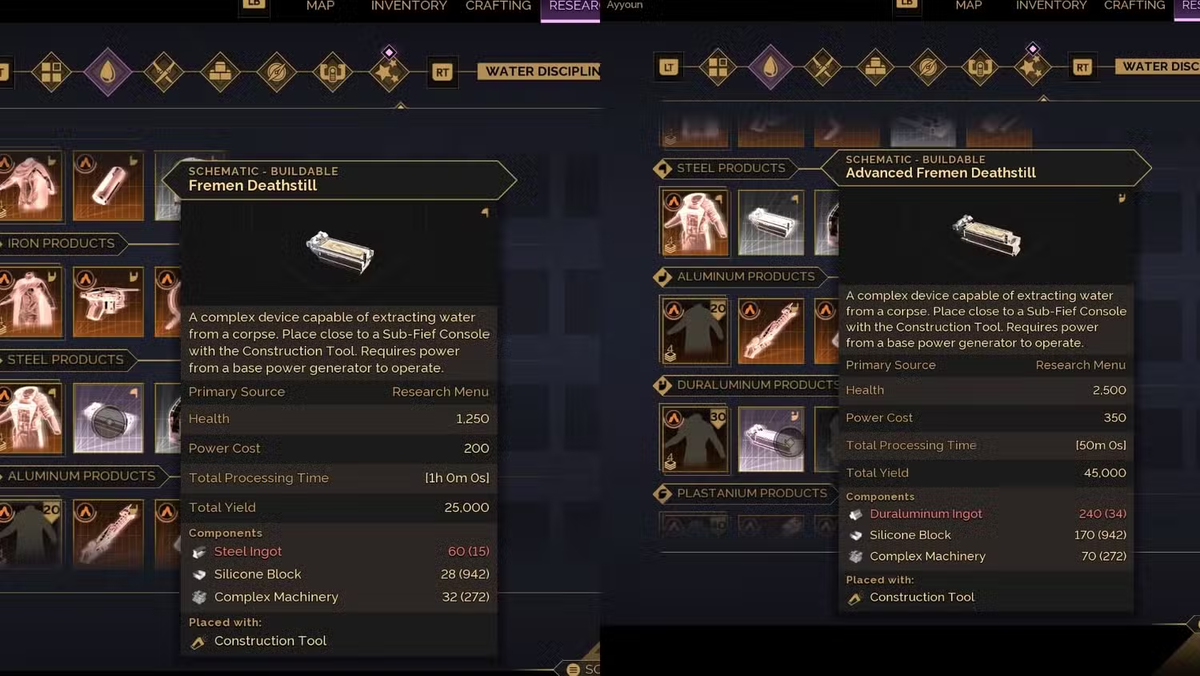Image resolution: width=1200 pixels, height=676 pixels.
Task: Click the LT previous category button
Action: tap(670, 68)
